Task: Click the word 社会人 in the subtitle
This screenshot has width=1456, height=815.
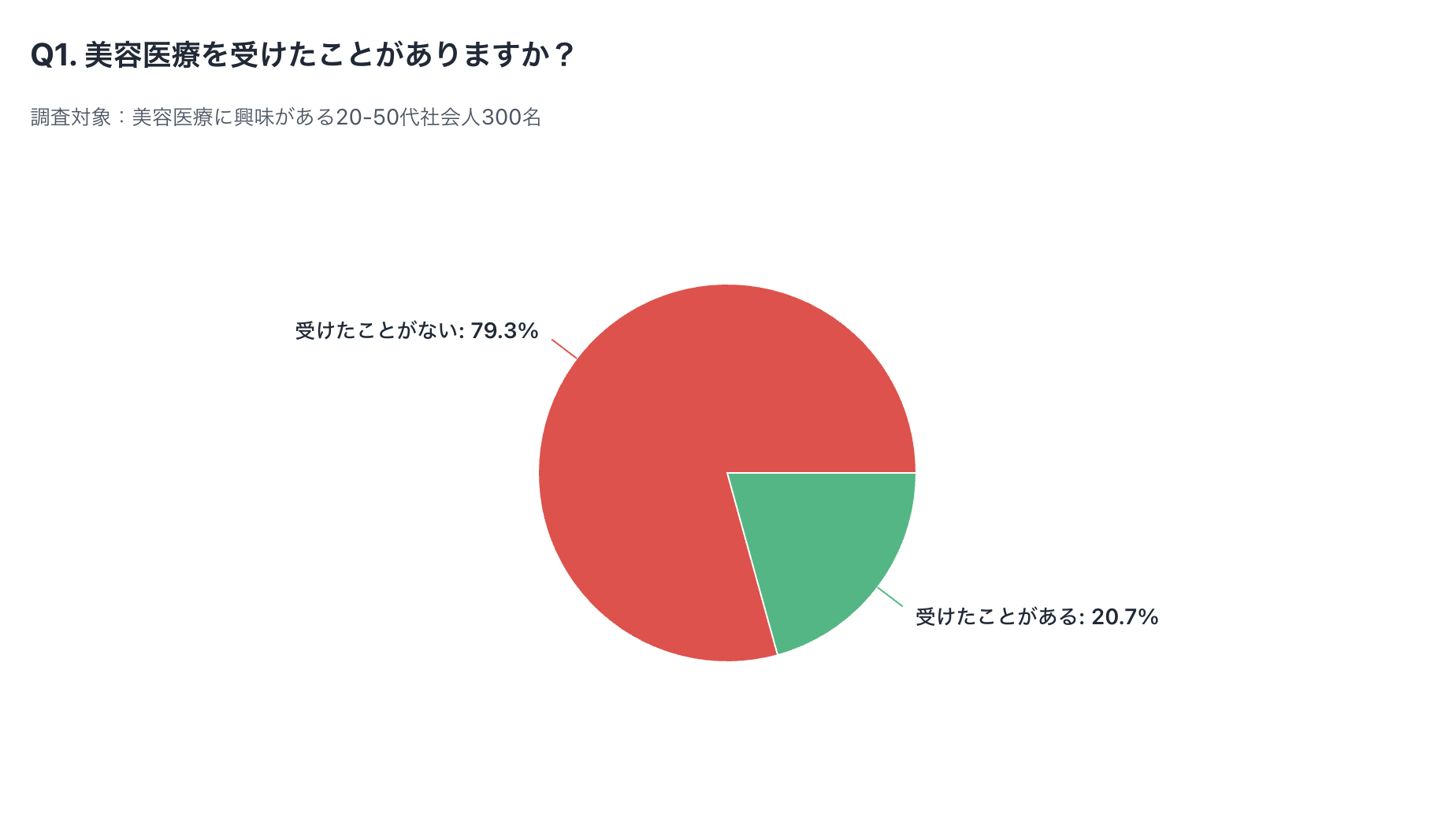Action: coord(449,117)
